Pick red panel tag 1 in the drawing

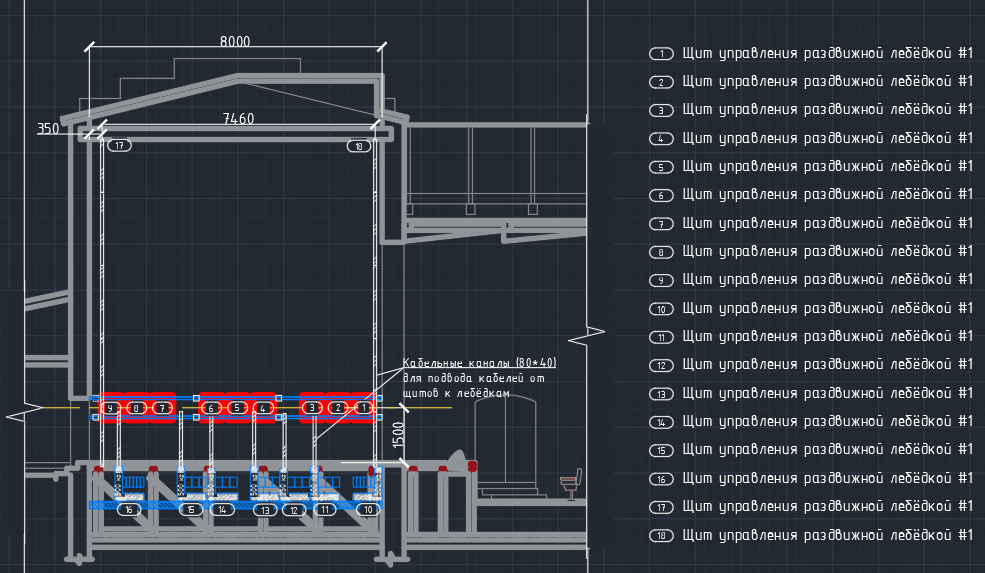(x=364, y=408)
